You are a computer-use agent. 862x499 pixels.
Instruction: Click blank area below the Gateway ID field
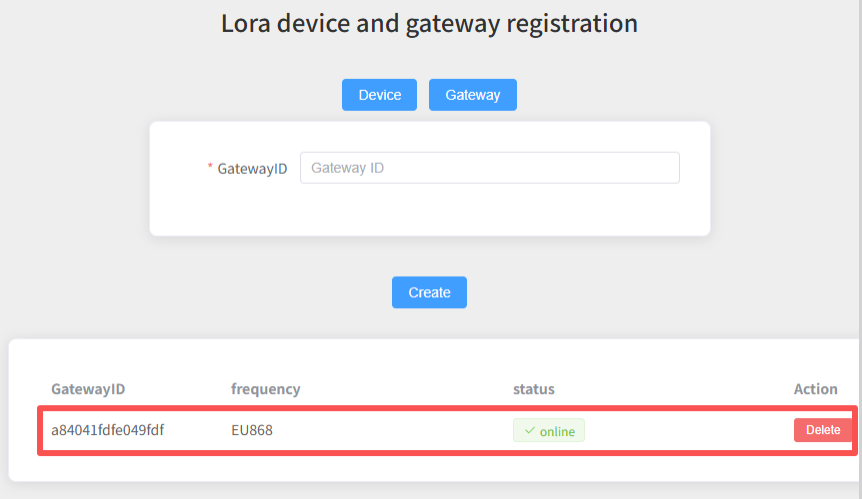click(429, 210)
